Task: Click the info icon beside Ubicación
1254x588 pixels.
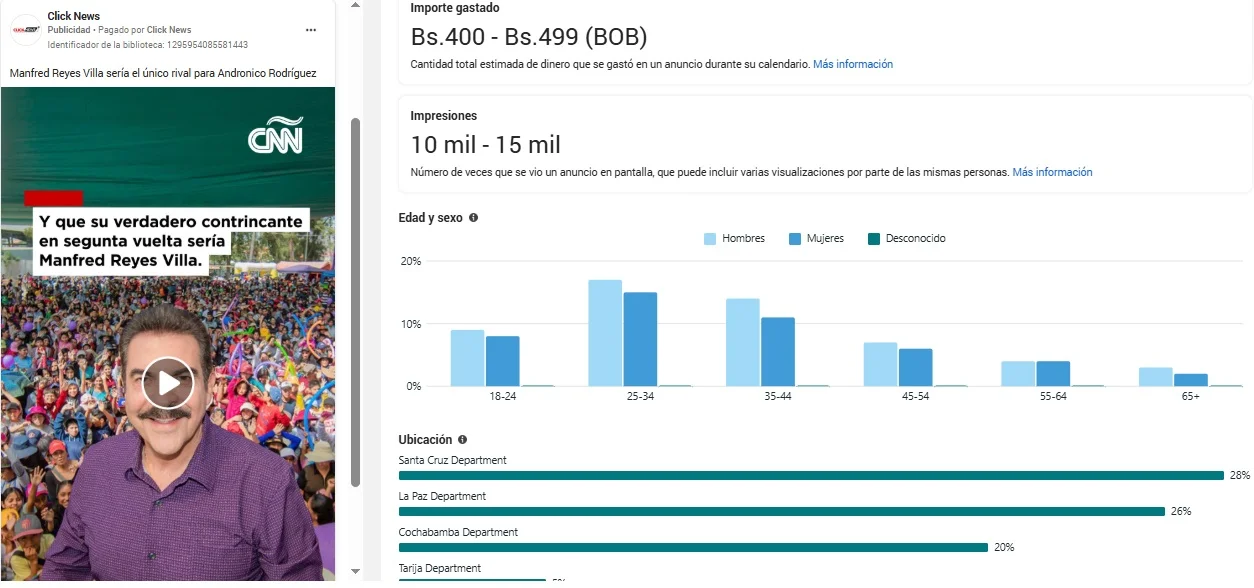Action: (x=462, y=440)
